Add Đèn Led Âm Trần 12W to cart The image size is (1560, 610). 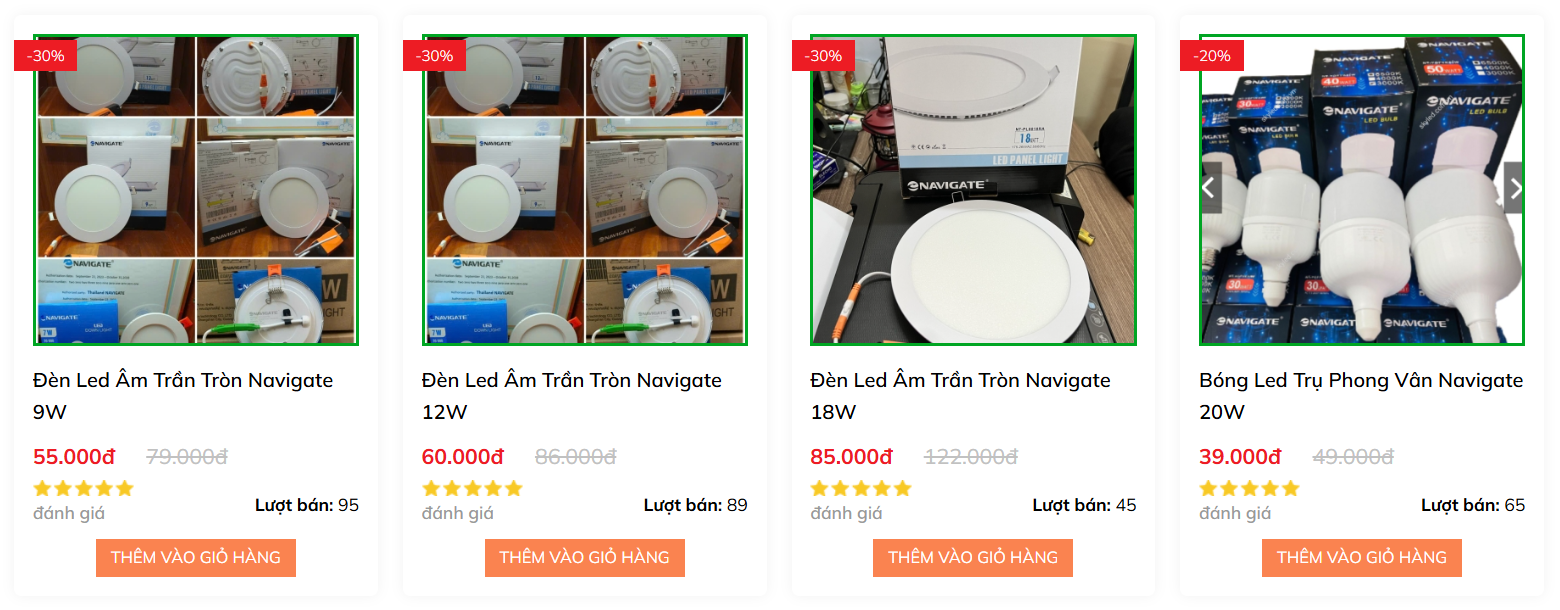[585, 558]
